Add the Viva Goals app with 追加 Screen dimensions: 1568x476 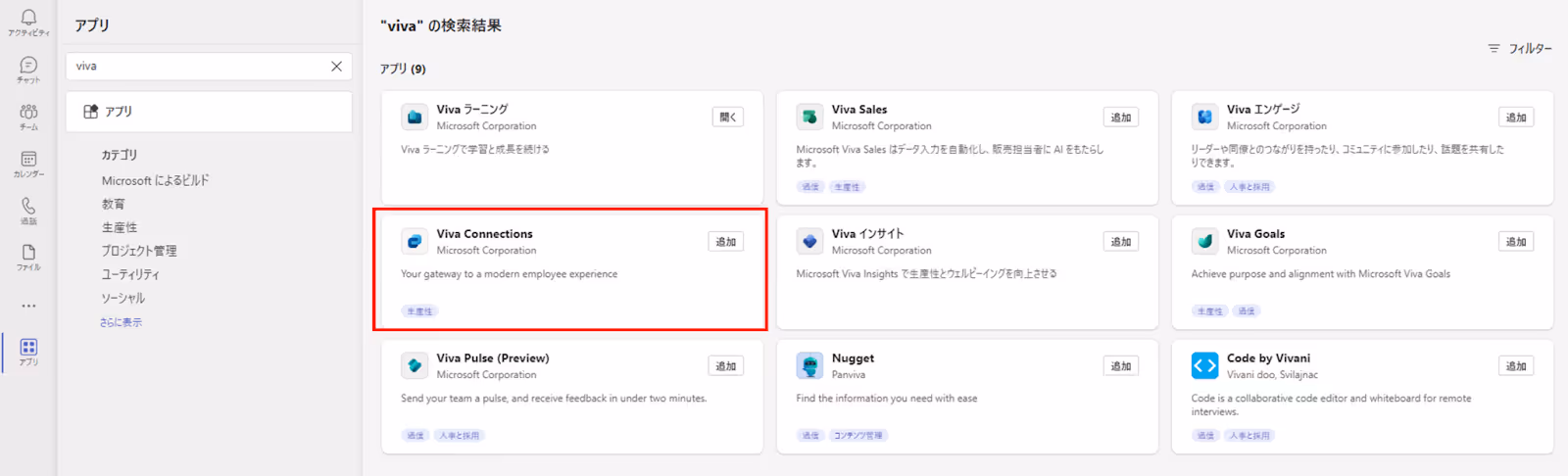(x=1516, y=242)
